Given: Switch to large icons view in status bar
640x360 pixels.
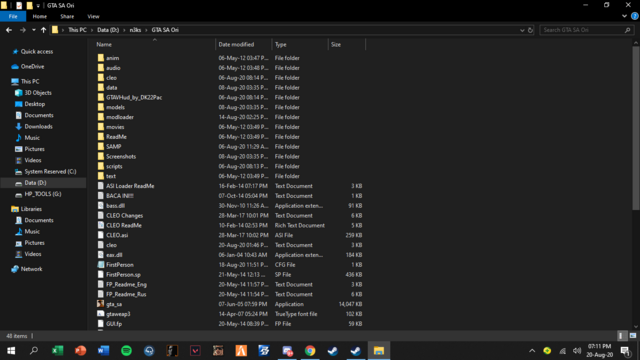Looking at the screenshot, I should point(633,336).
